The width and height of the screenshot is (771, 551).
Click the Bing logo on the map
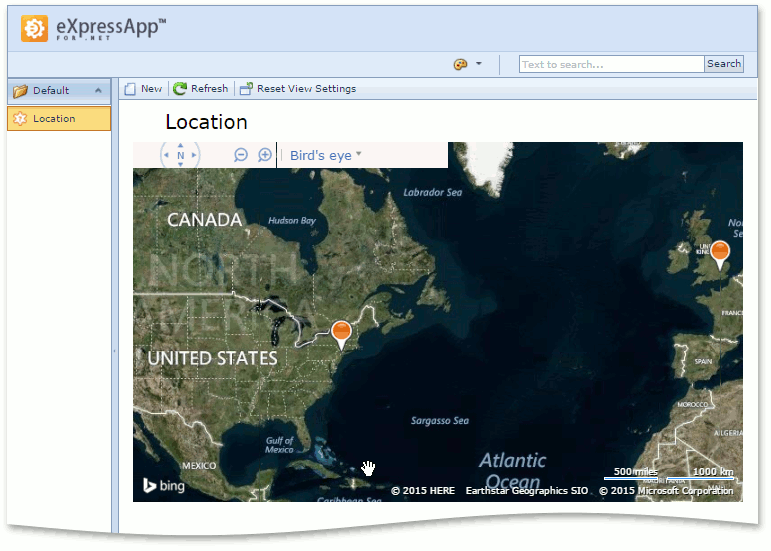(x=164, y=486)
